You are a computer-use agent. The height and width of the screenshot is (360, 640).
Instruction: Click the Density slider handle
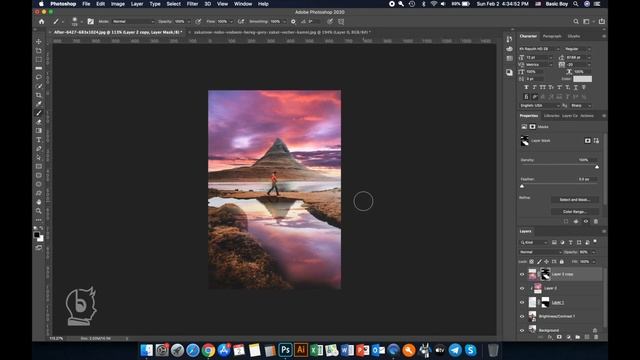597,167
